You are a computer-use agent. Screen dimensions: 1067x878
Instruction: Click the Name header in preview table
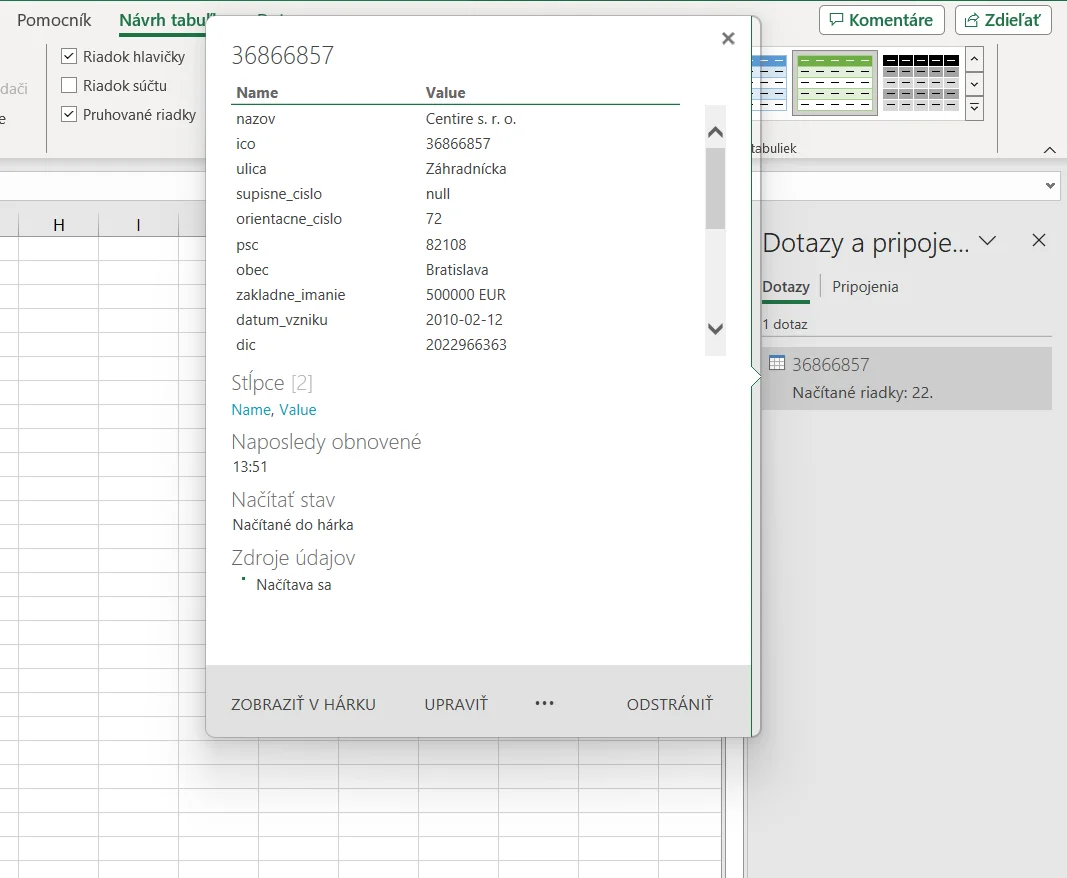point(257,93)
